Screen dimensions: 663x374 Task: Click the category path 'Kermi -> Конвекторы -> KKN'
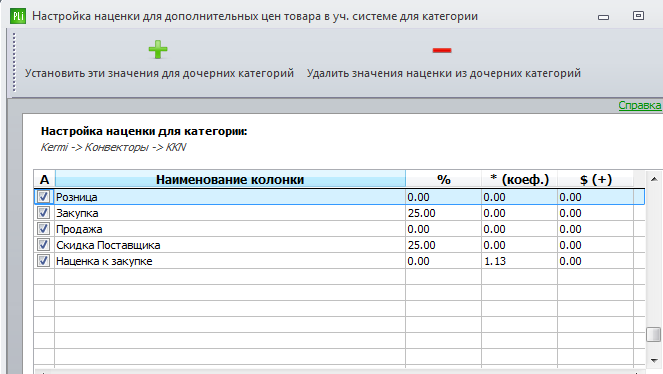point(113,147)
